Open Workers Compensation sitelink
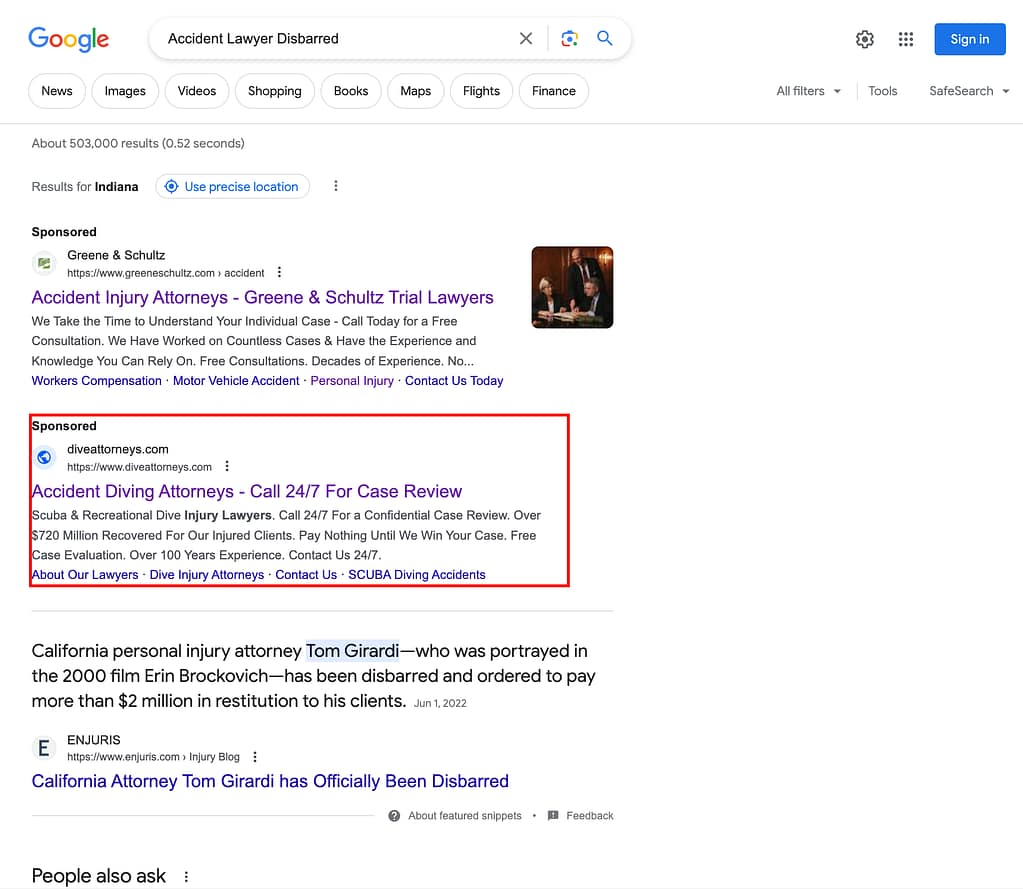Viewport: 1023px width, 889px height. pyautogui.click(x=97, y=381)
